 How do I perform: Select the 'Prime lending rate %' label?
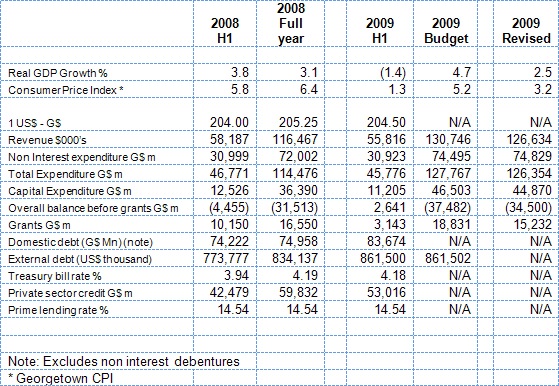click(x=58, y=310)
